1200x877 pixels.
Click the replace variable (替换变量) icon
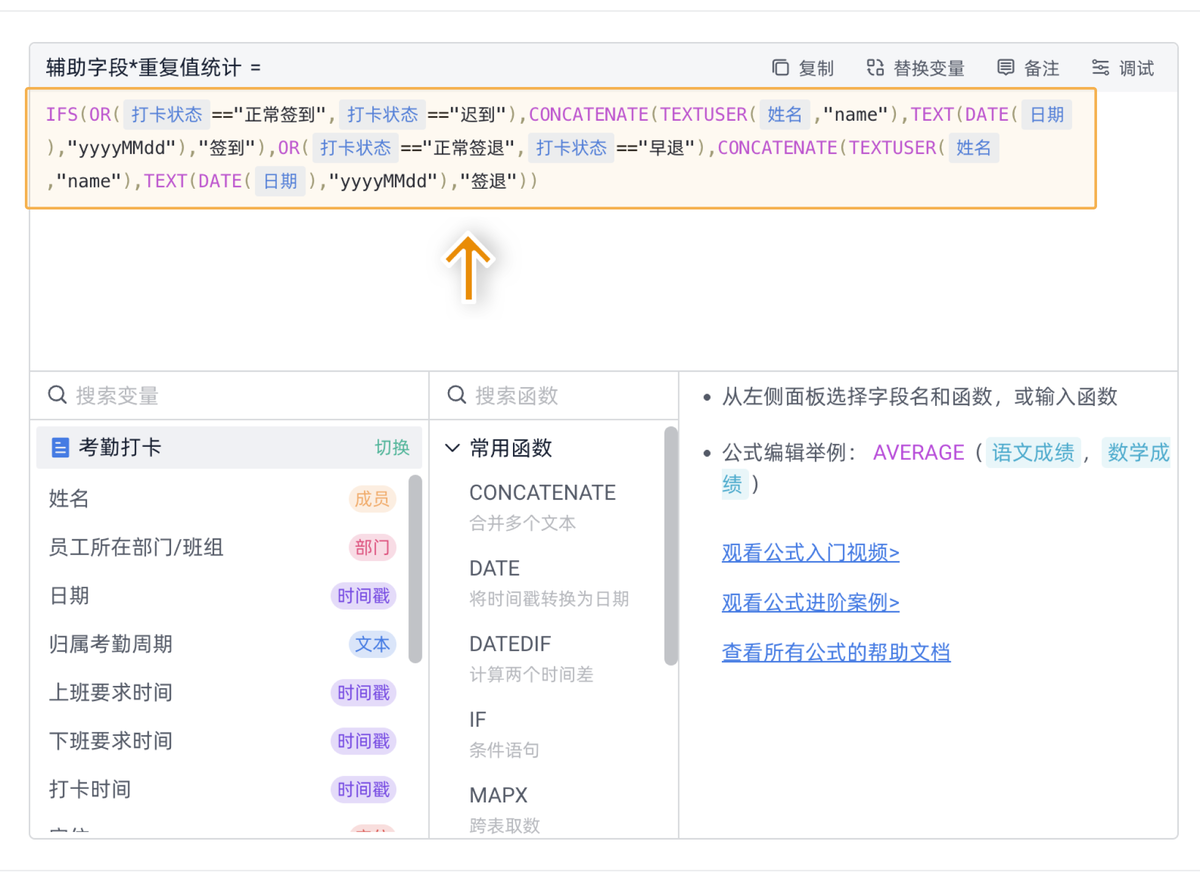(875, 68)
